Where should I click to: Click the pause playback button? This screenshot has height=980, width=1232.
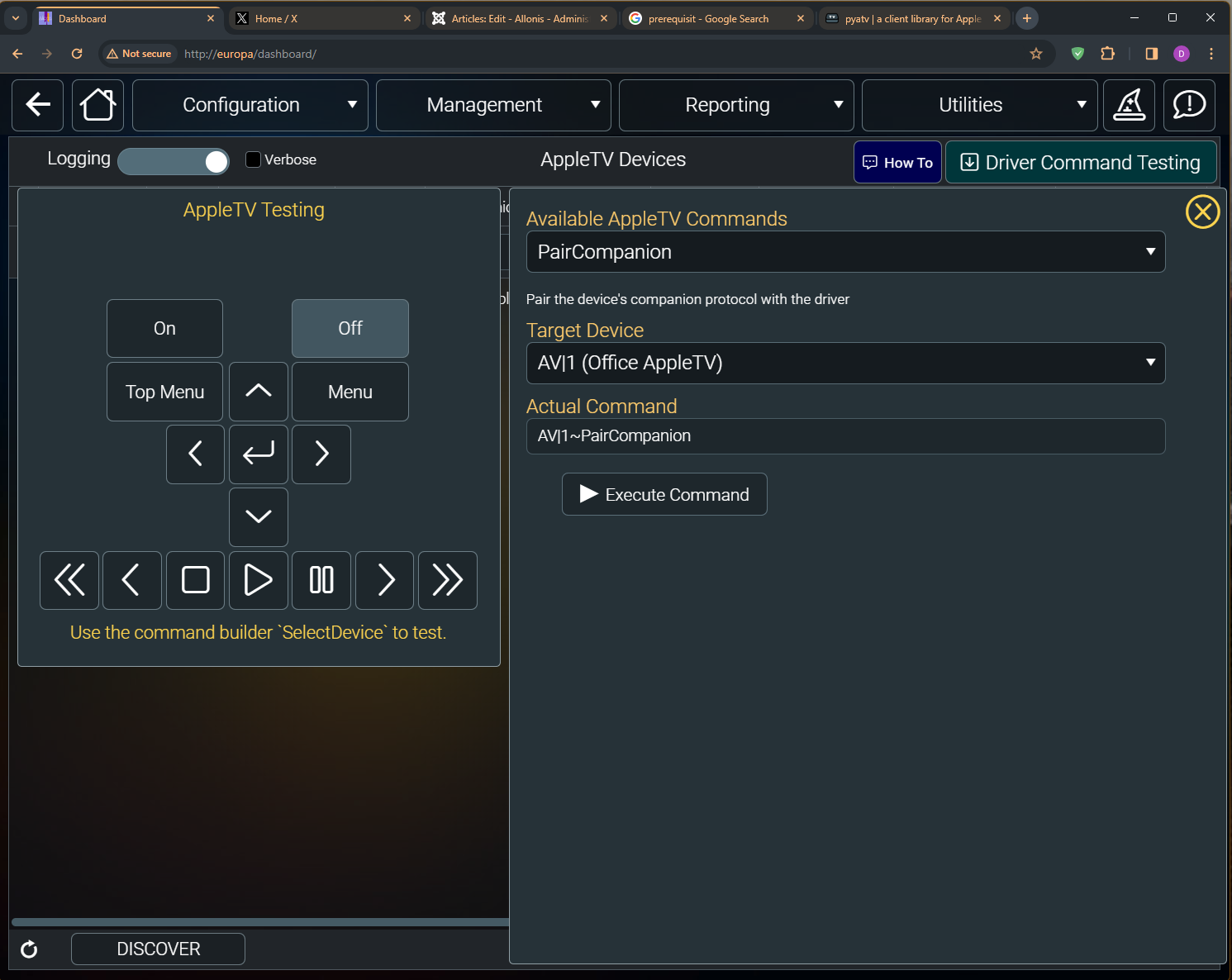coord(321,580)
